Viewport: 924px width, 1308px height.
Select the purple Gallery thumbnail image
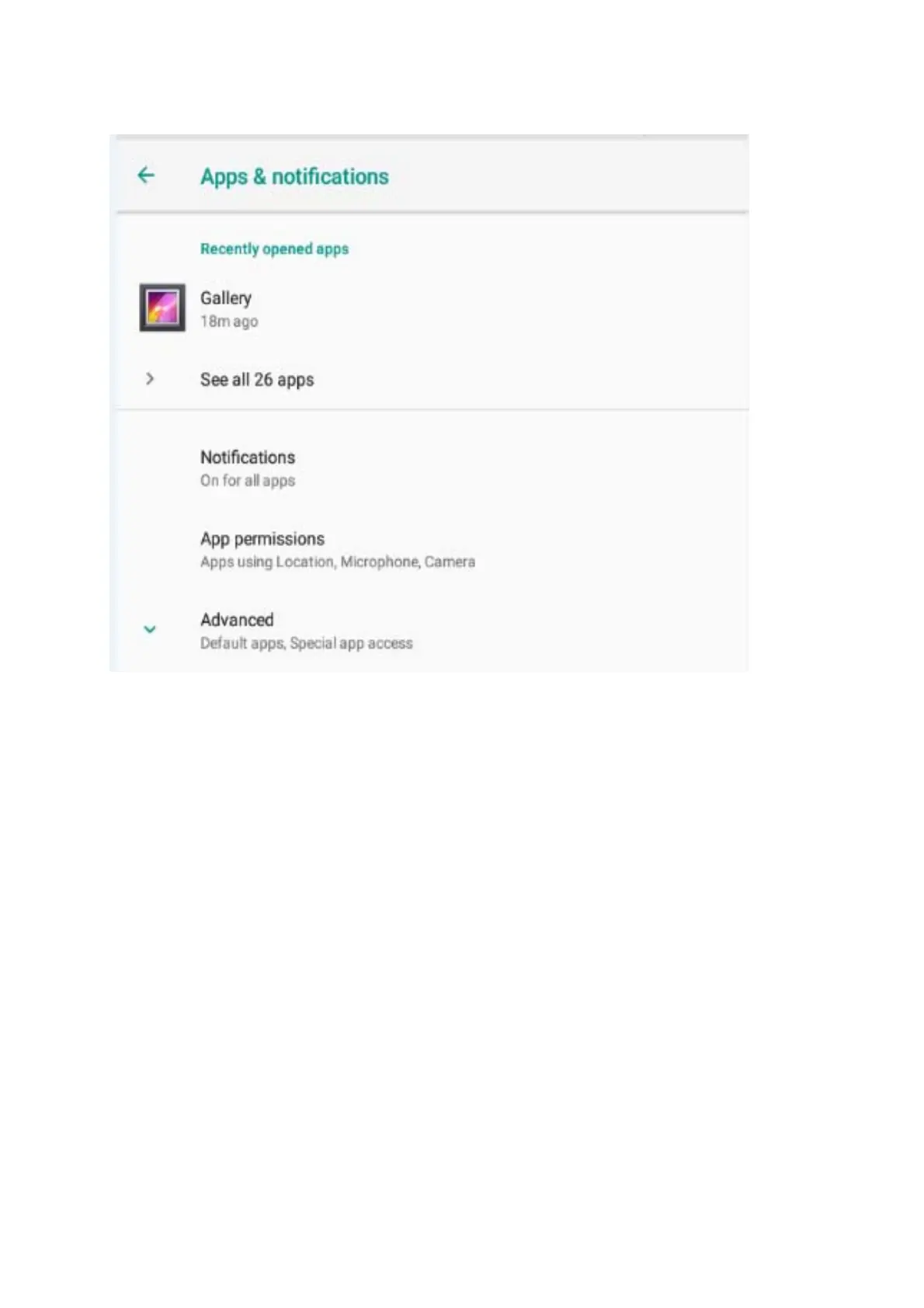pos(162,308)
